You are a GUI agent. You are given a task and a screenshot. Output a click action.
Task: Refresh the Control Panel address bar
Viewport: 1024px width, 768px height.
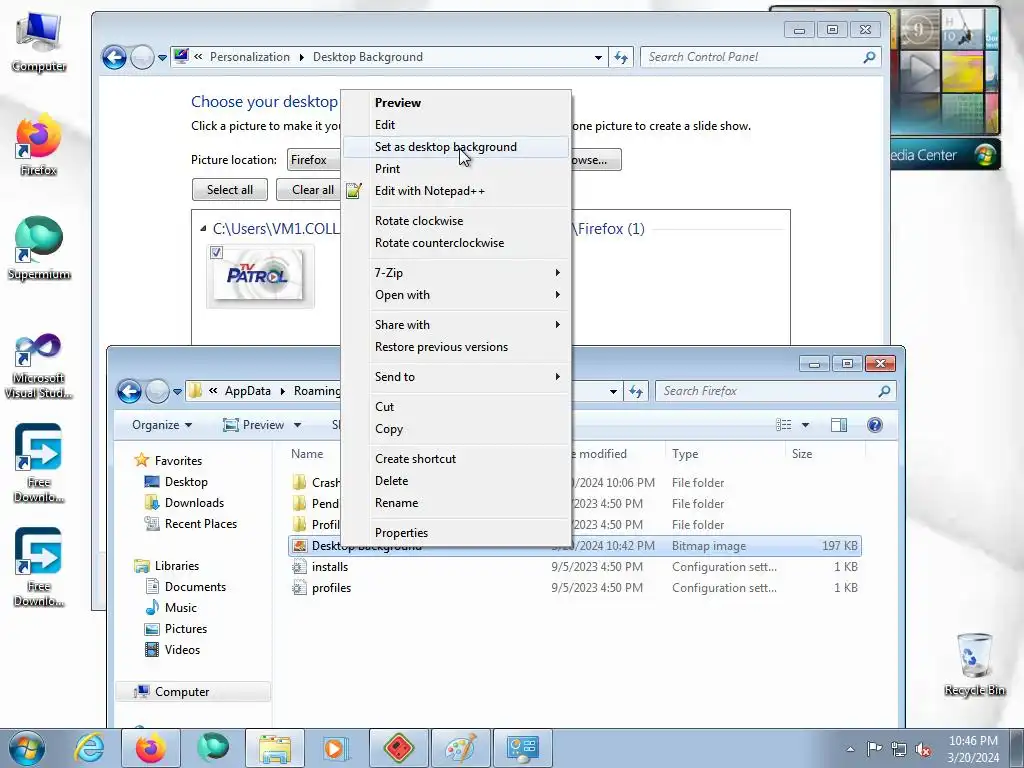tap(621, 57)
